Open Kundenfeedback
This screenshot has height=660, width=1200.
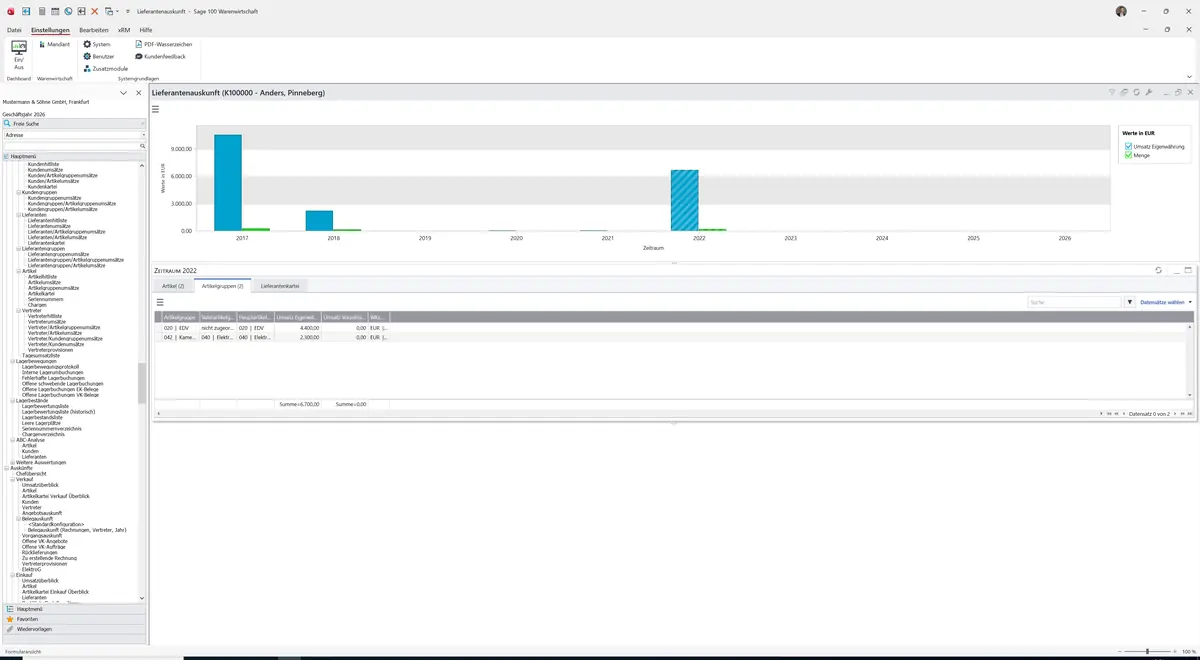click(160, 56)
